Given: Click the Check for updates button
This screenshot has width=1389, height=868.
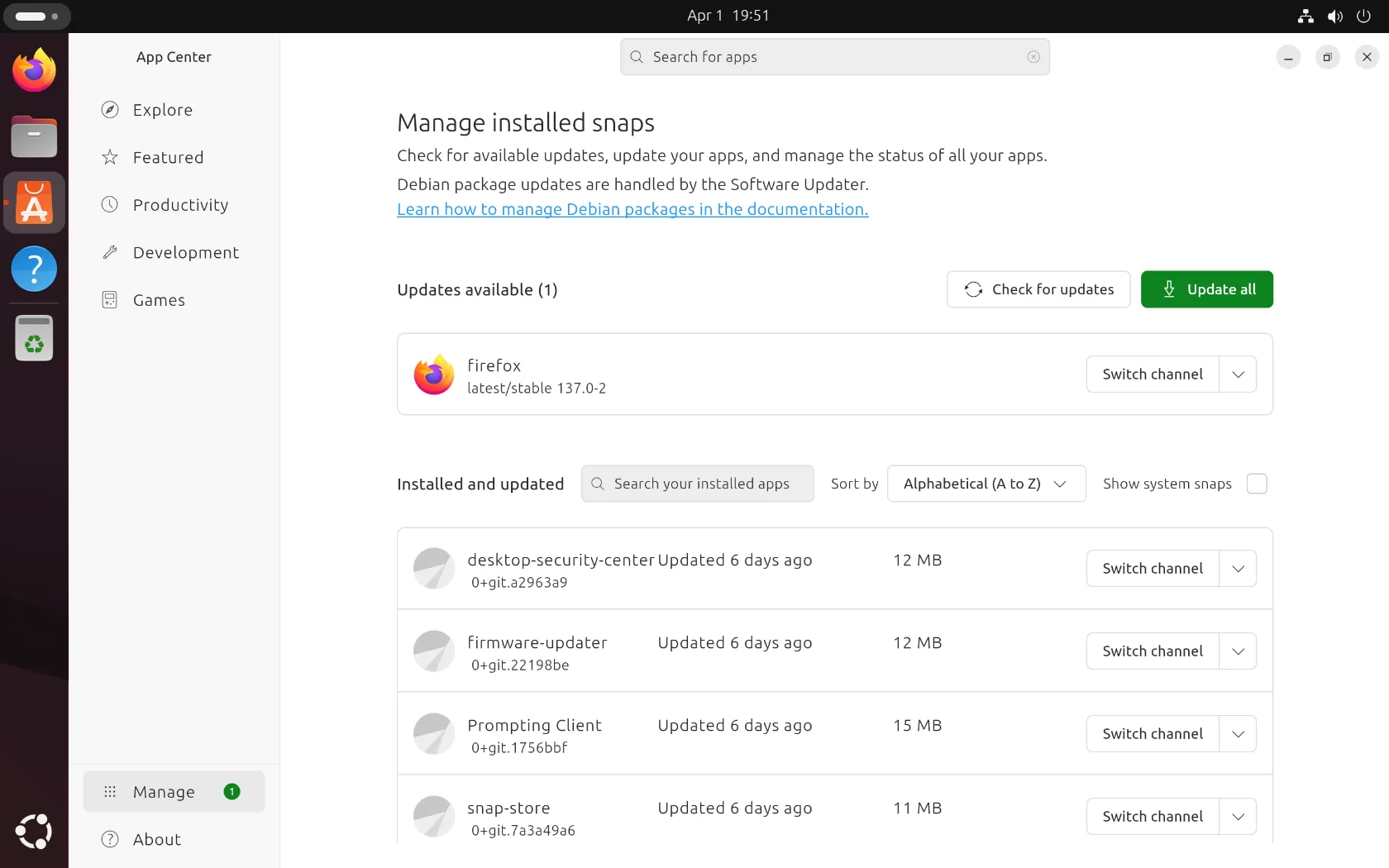Looking at the screenshot, I should [1038, 289].
